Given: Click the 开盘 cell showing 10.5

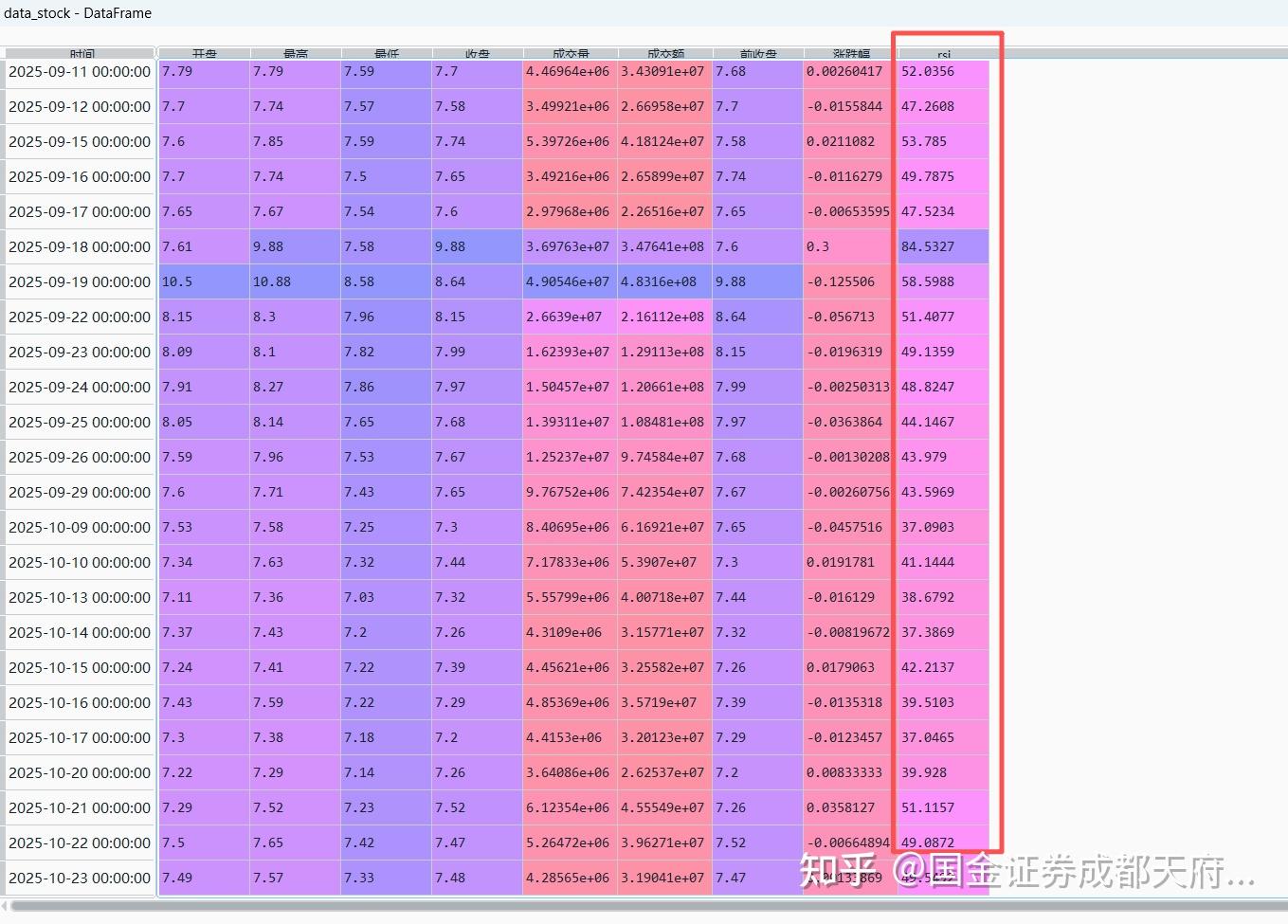Looking at the screenshot, I should [x=204, y=282].
